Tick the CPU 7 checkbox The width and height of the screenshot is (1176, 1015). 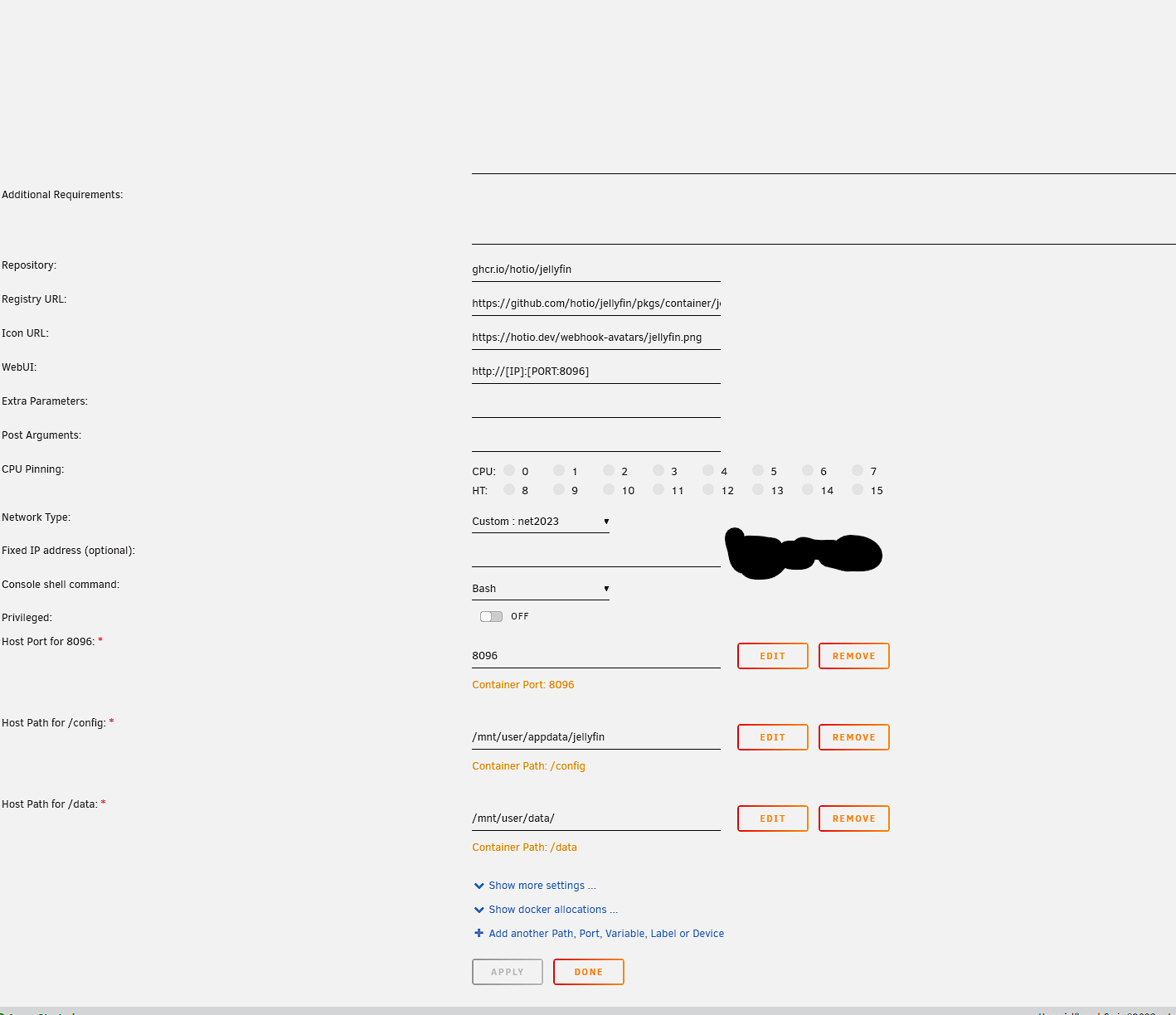[858, 470]
